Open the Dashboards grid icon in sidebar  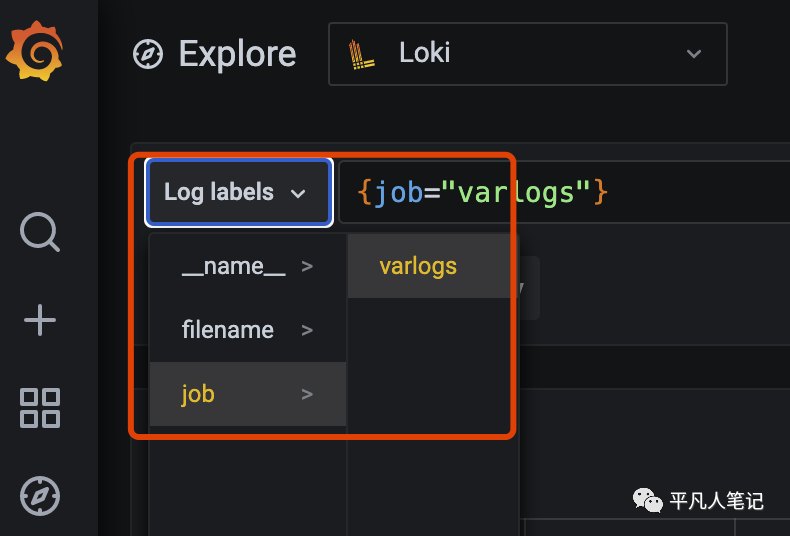coord(40,408)
